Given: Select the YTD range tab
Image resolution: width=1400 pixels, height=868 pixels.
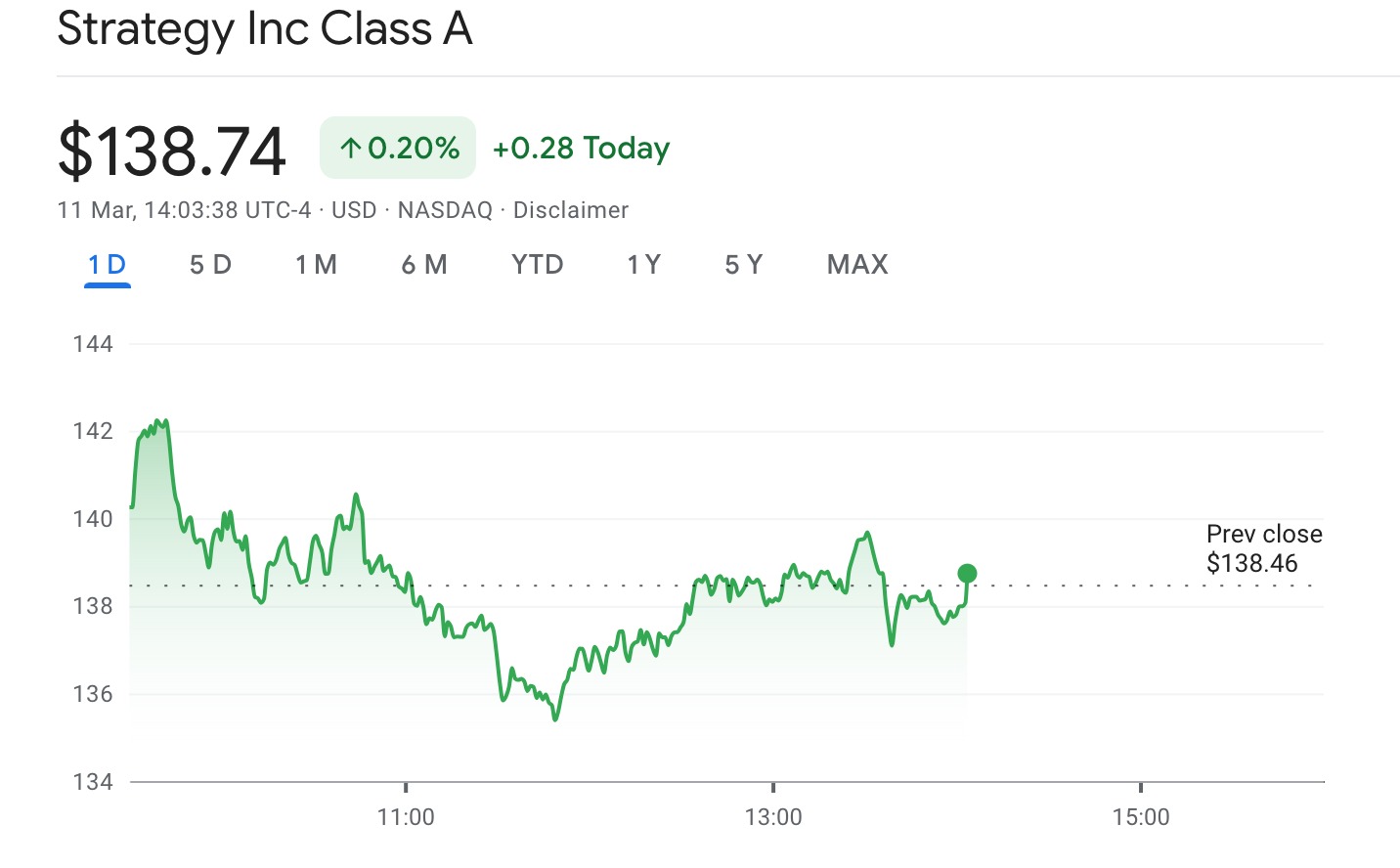Looking at the screenshot, I should [x=537, y=265].
